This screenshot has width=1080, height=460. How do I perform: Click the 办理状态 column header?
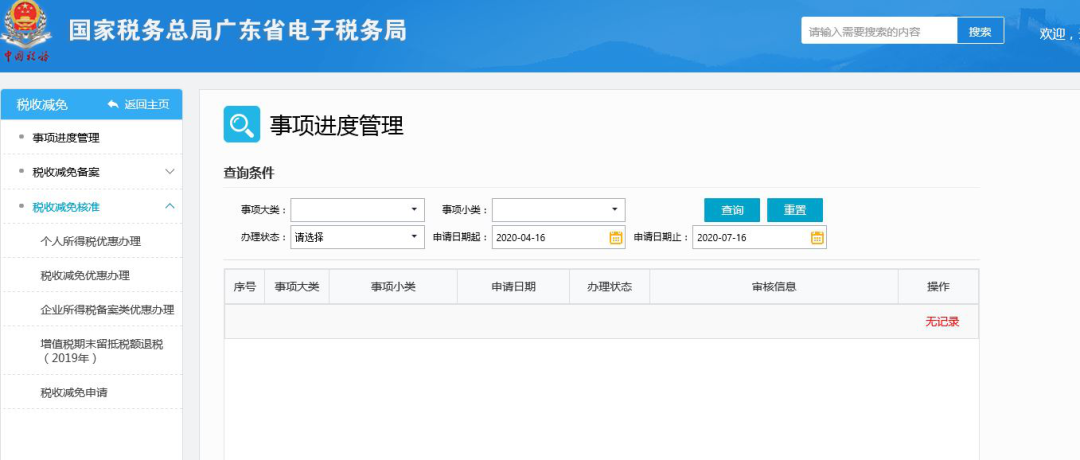[x=610, y=286]
